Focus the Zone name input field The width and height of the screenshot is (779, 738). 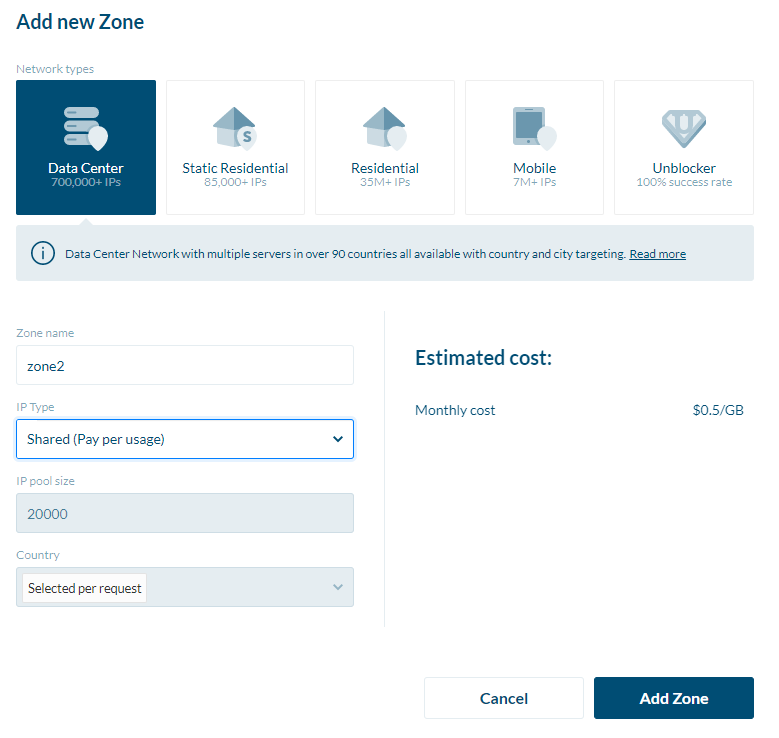coord(185,365)
